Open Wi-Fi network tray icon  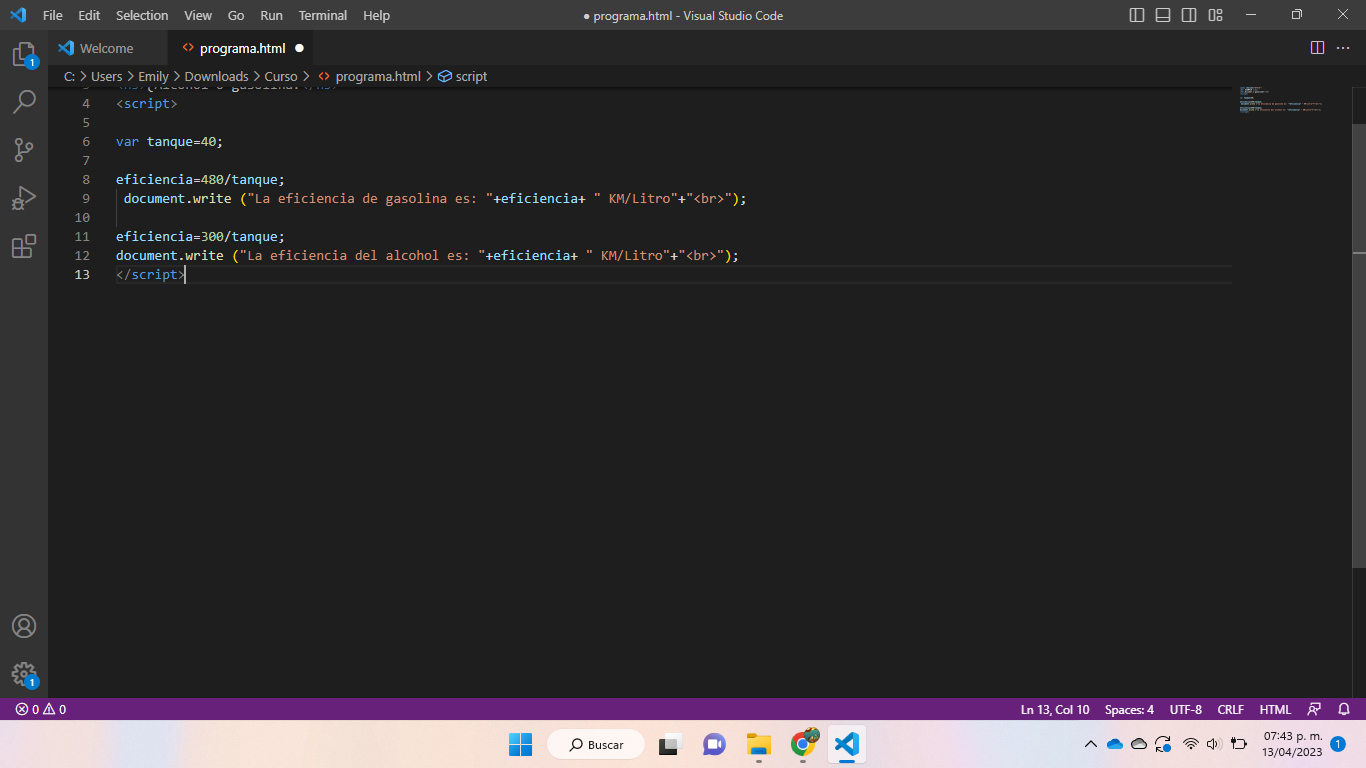(1190, 744)
